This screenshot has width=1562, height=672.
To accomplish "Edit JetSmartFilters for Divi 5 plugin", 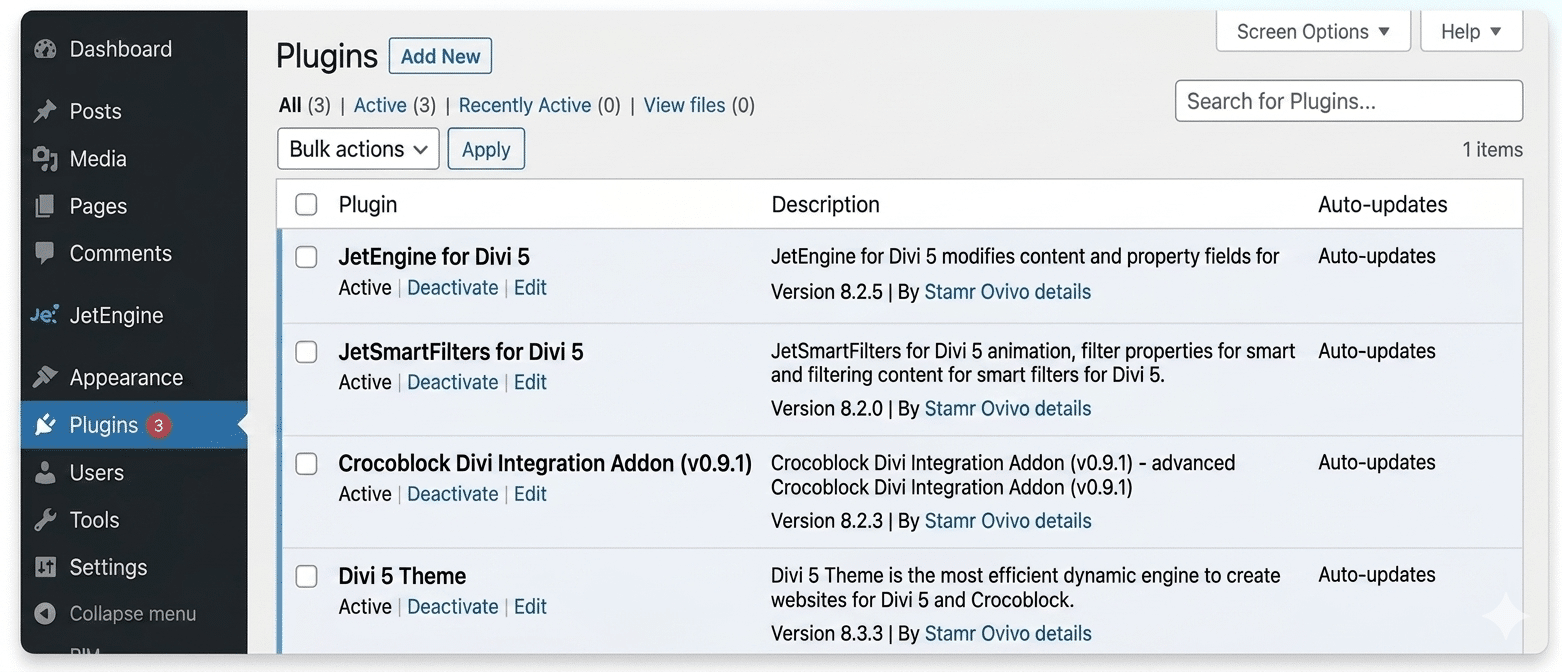I will pos(530,382).
